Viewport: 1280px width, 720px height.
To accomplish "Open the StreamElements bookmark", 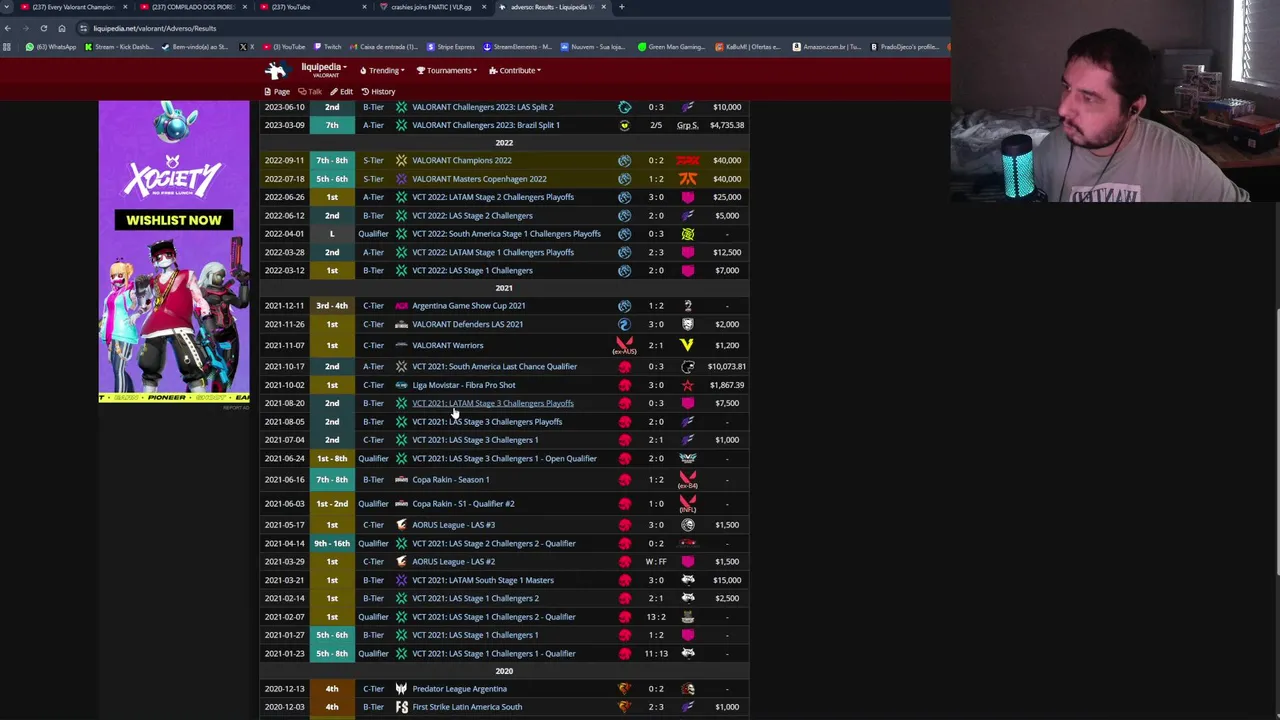I will (x=517, y=47).
